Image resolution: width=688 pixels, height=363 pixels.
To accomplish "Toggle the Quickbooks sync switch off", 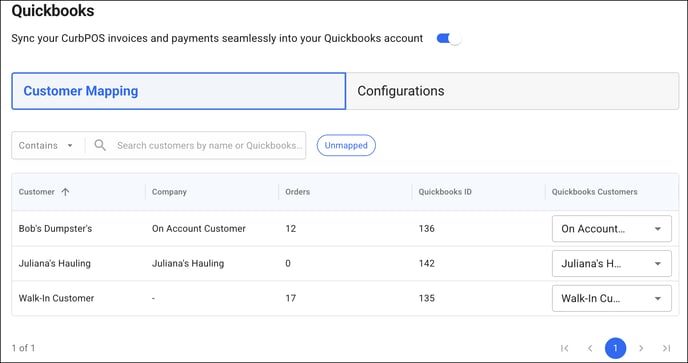I will tap(449, 39).
